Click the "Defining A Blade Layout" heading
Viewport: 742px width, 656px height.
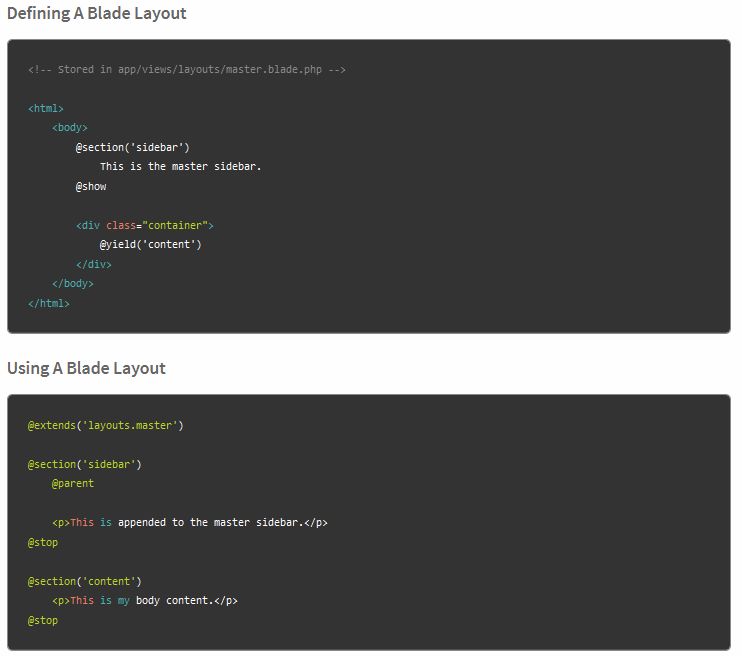(97, 14)
